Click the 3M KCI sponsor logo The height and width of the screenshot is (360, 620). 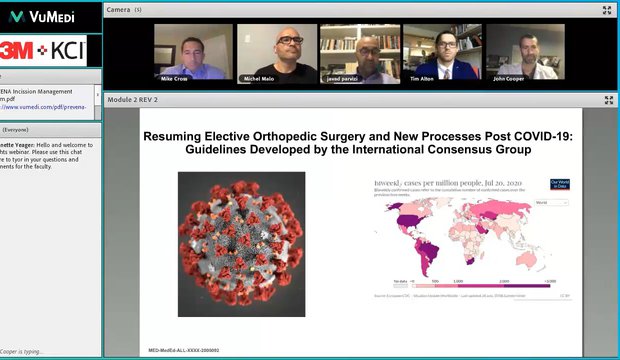(x=43, y=51)
